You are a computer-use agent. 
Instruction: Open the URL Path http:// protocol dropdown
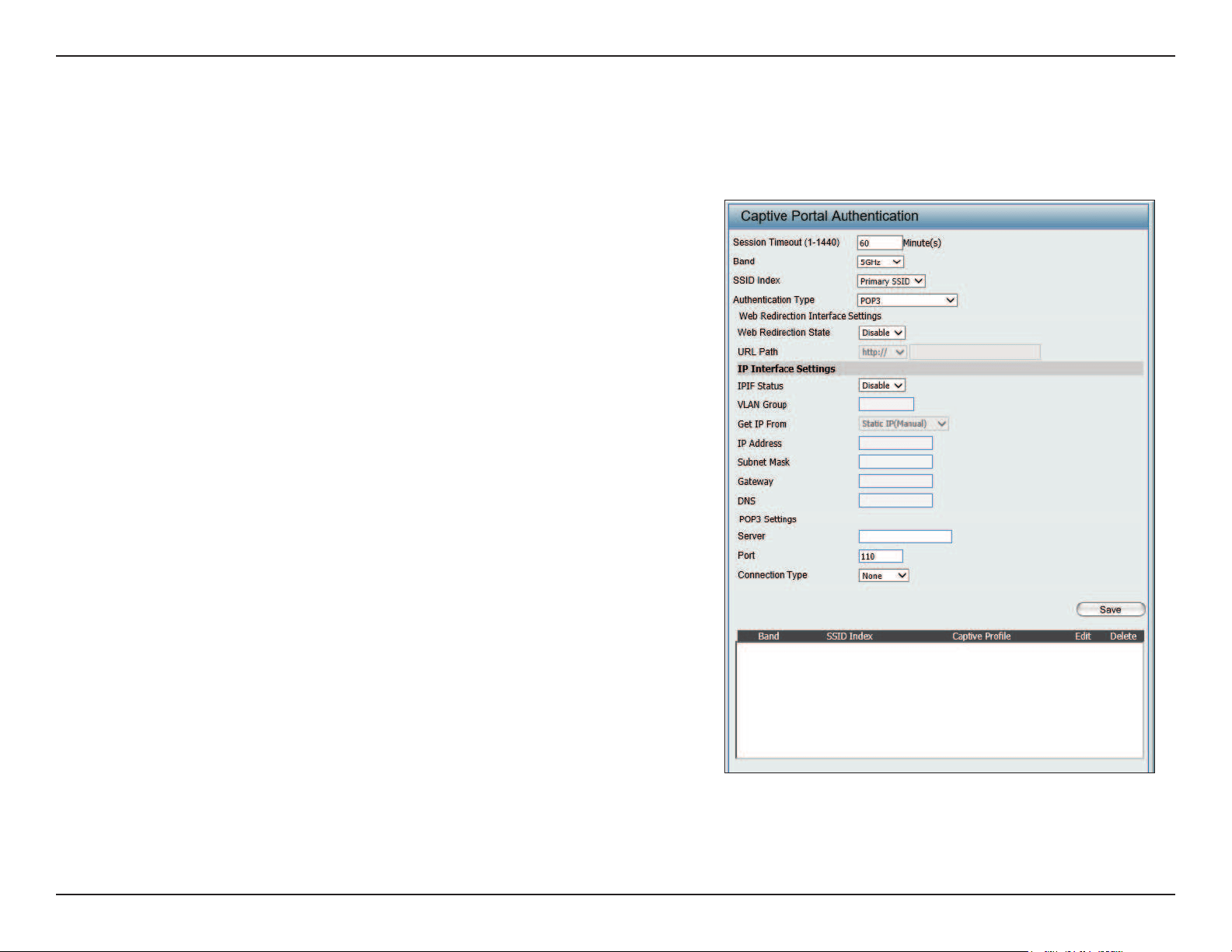(x=883, y=352)
